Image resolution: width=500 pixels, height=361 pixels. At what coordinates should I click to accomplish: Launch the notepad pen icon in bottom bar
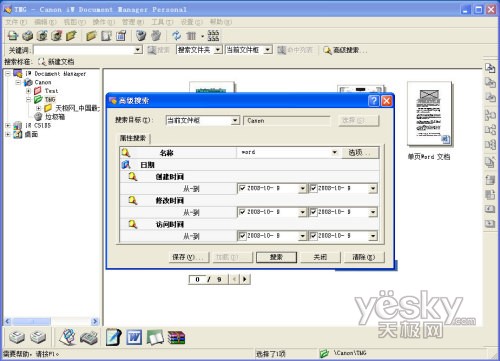point(113,337)
